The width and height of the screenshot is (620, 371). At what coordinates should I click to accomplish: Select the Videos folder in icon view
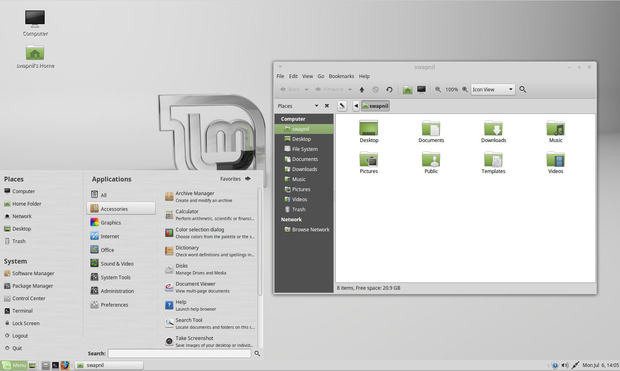click(x=555, y=163)
